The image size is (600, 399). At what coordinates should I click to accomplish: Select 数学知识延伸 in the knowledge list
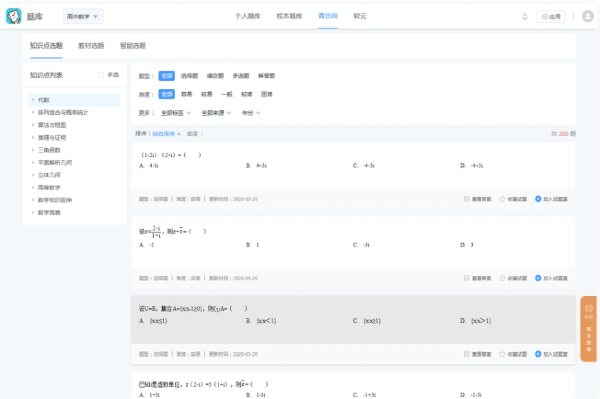coord(55,200)
